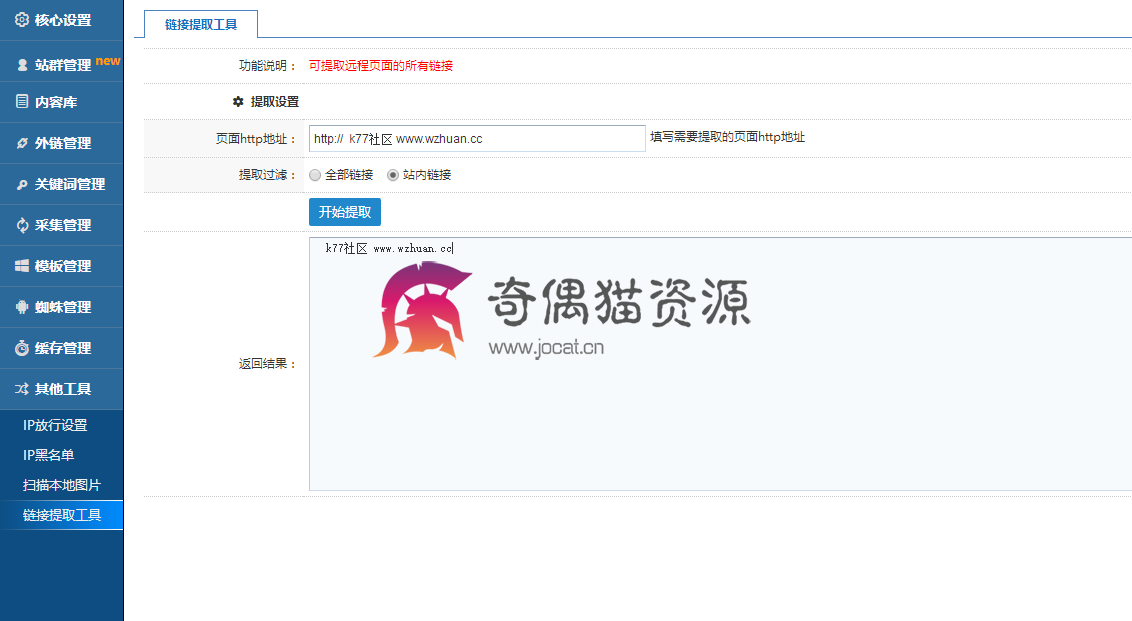Click the document icon beside 内容库

coord(22,102)
